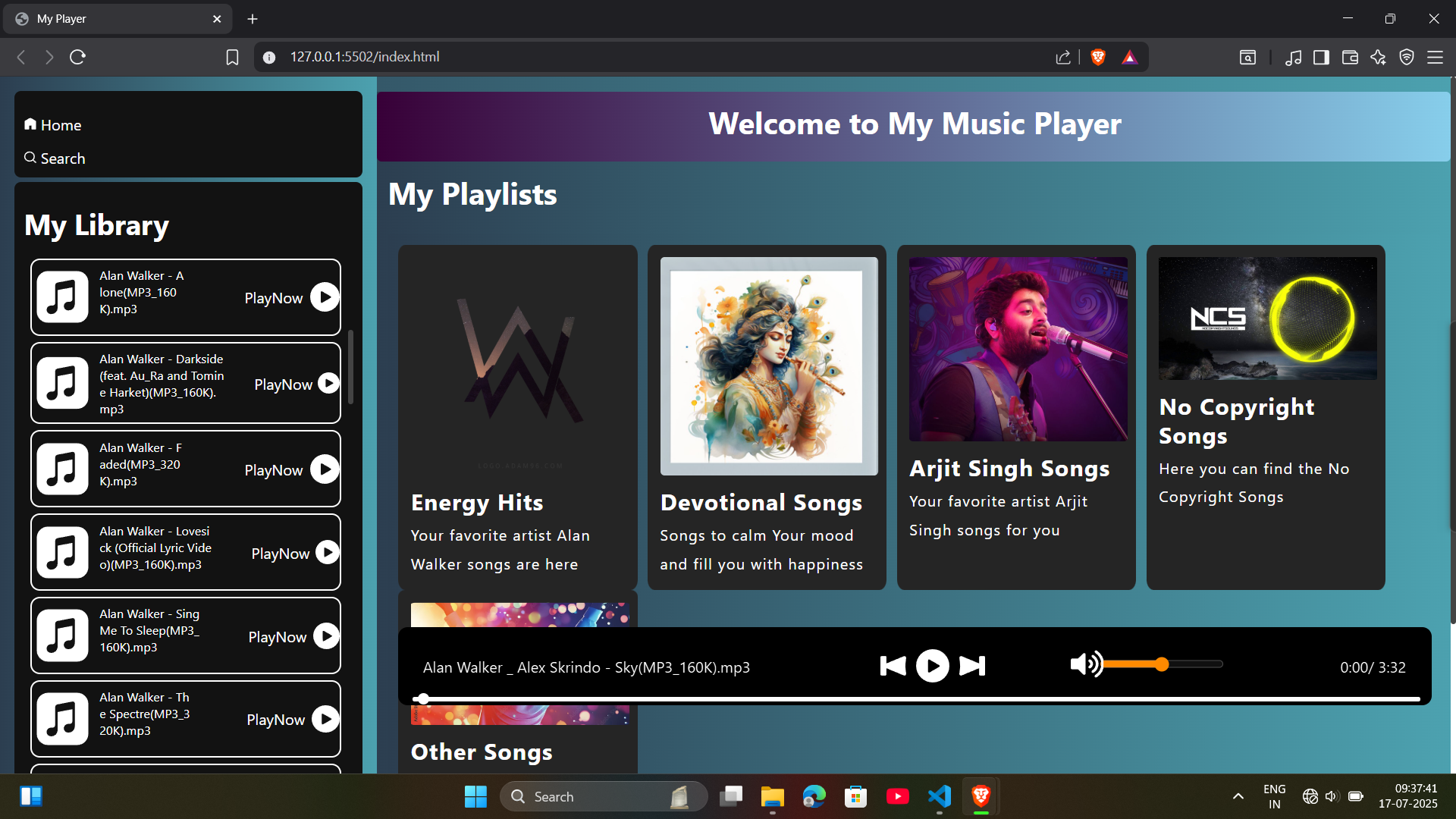1456x819 pixels.
Task: Click play icon for Darkside song
Action: click(x=328, y=384)
